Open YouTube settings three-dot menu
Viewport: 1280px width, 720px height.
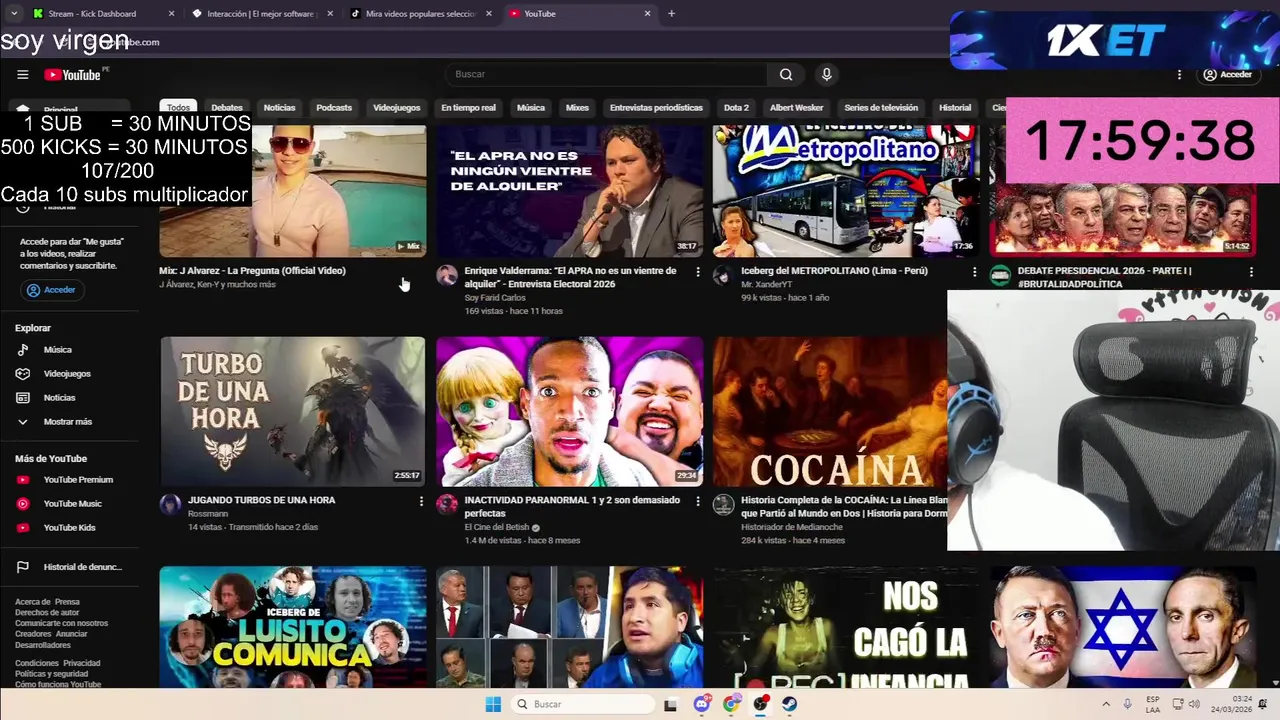point(1179,74)
